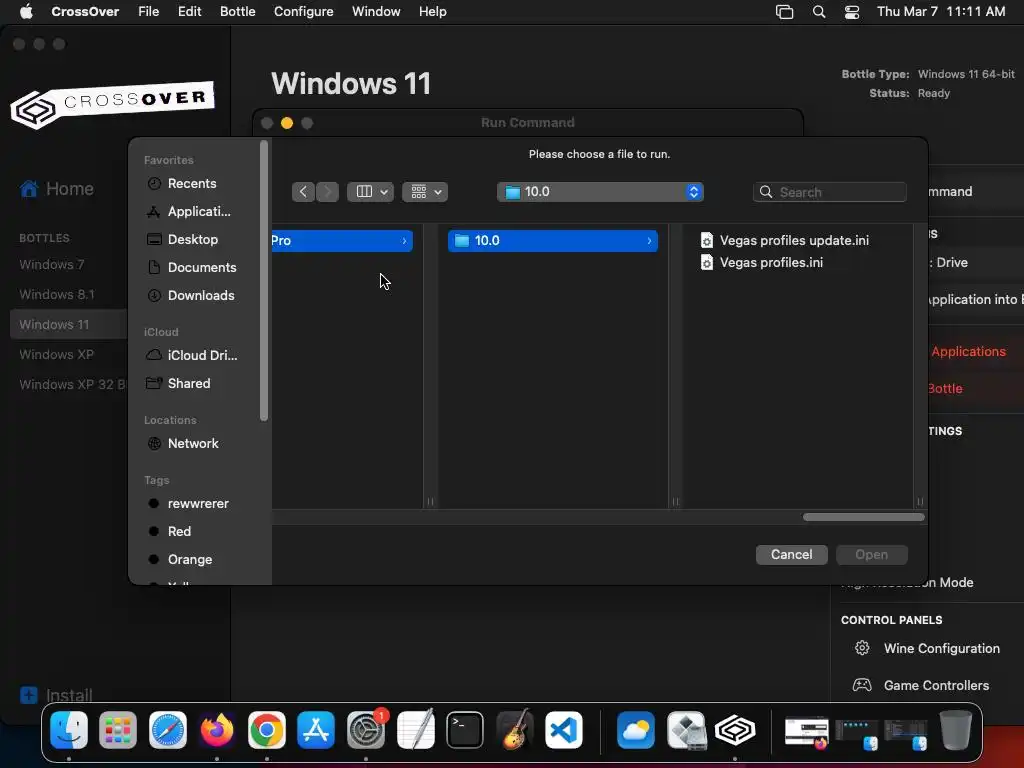The height and width of the screenshot is (768, 1024).
Task: Open the Edit menu
Action: [189, 12]
